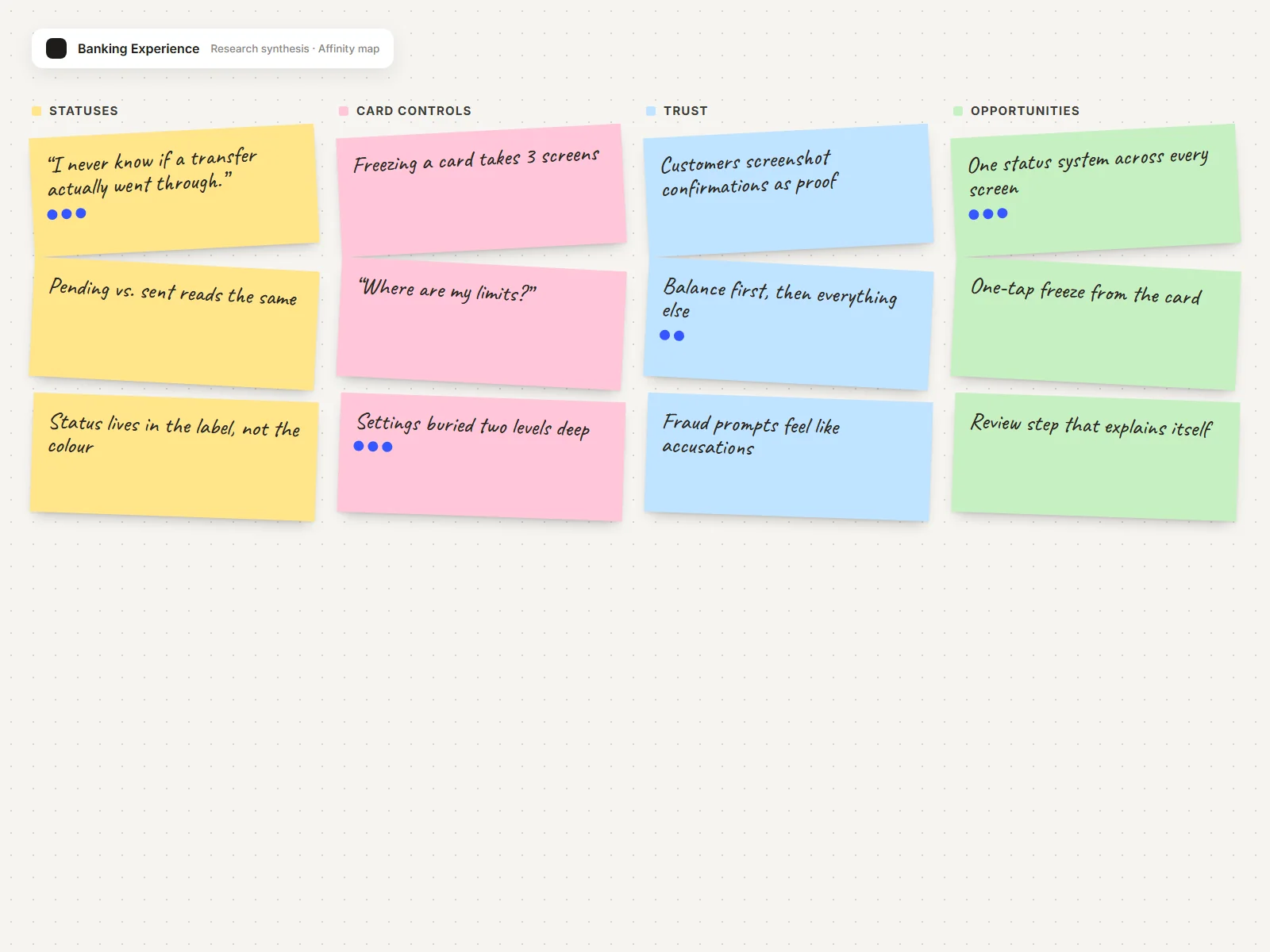The width and height of the screenshot is (1270, 952).
Task: Select the "One-tap freeze from the card" note
Action: pos(1095,324)
